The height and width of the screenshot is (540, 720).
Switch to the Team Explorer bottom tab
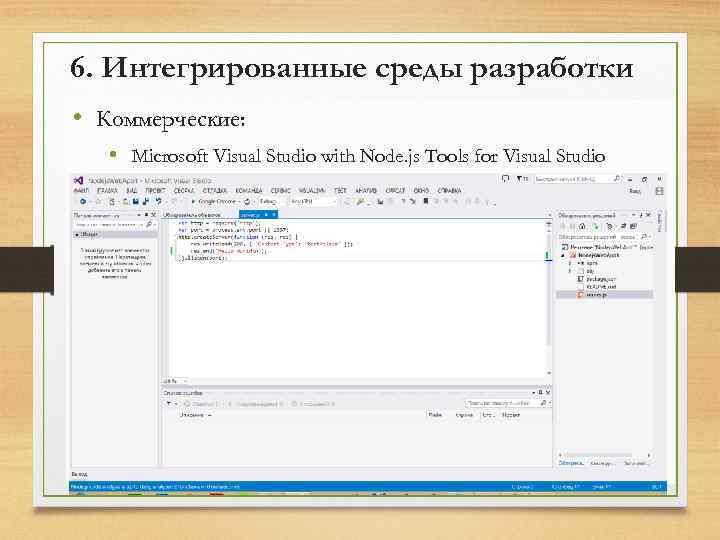coord(601,464)
